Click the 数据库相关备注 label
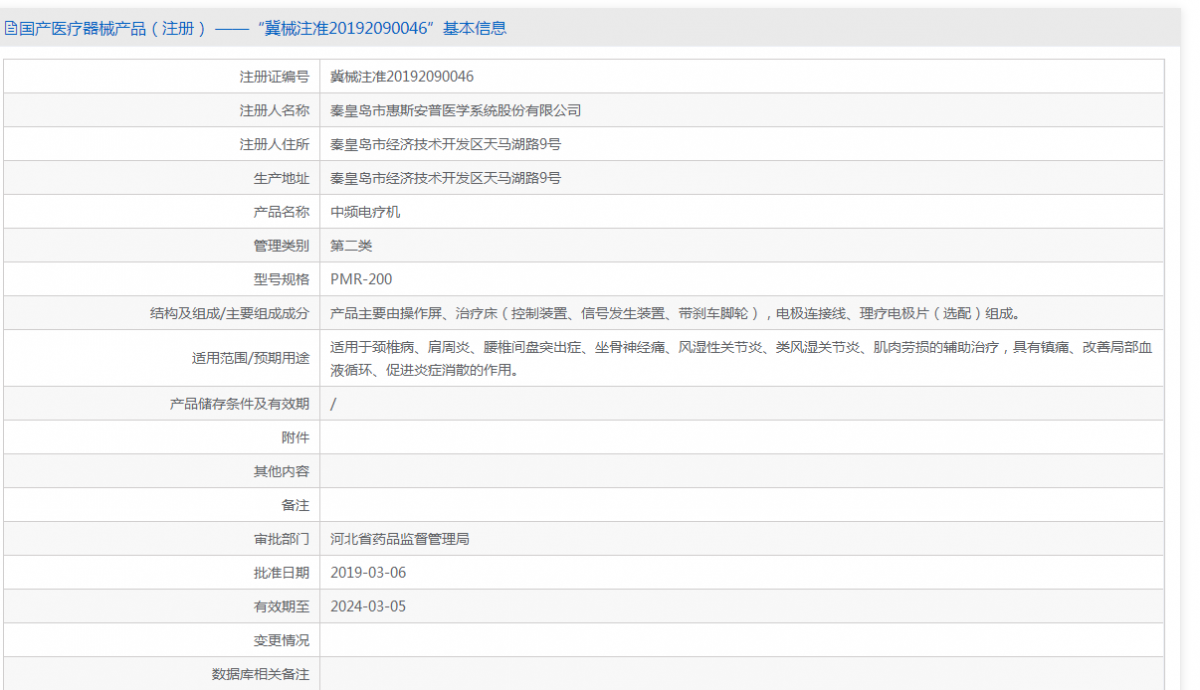Image resolution: width=1200 pixels, height=690 pixels. 261,674
